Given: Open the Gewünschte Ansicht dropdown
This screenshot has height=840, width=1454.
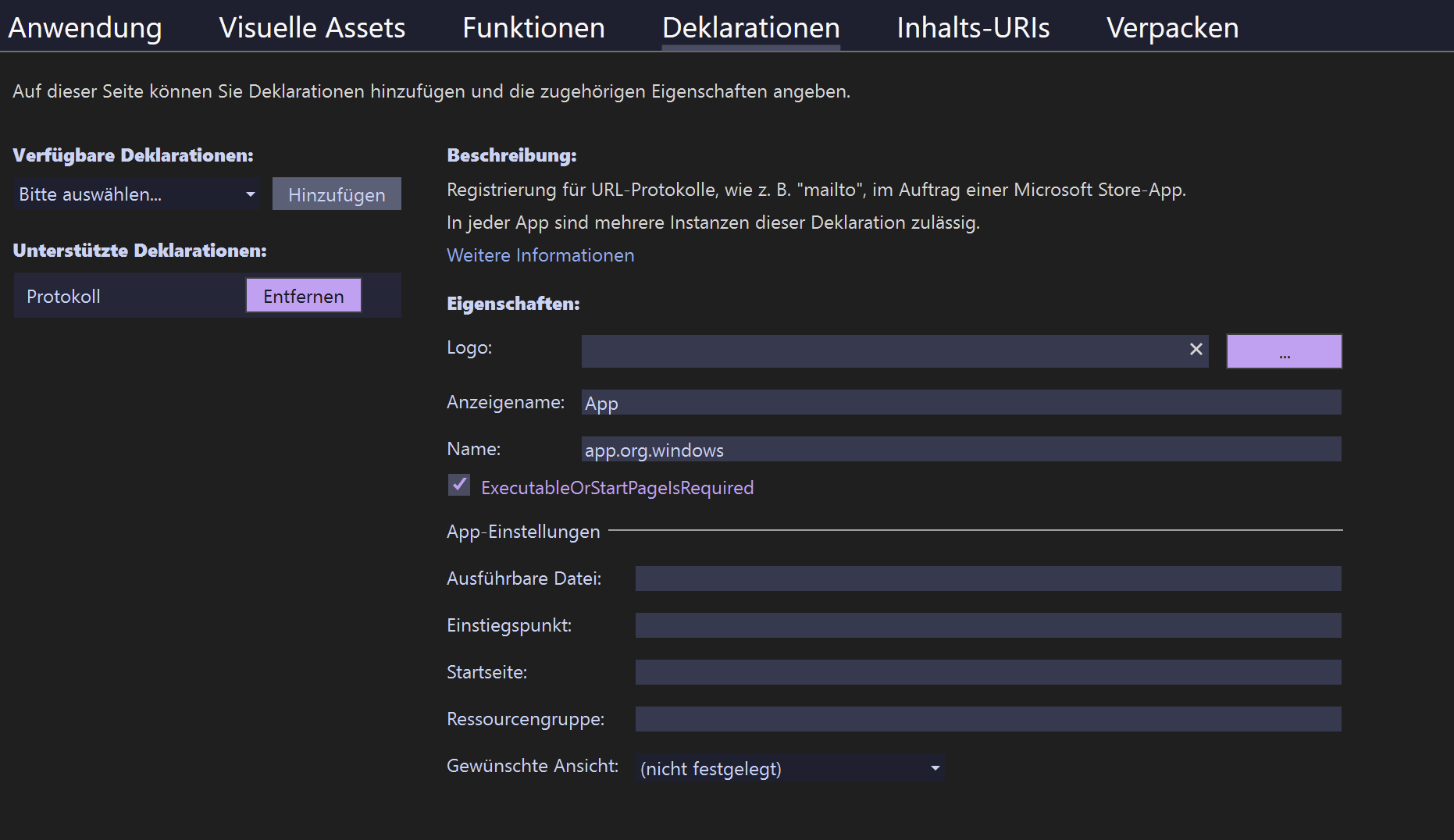Looking at the screenshot, I should coord(789,768).
